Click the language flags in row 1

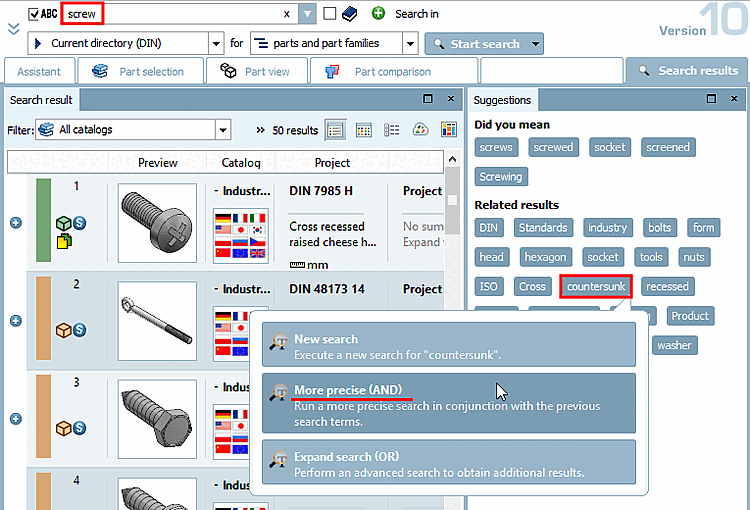(x=241, y=235)
